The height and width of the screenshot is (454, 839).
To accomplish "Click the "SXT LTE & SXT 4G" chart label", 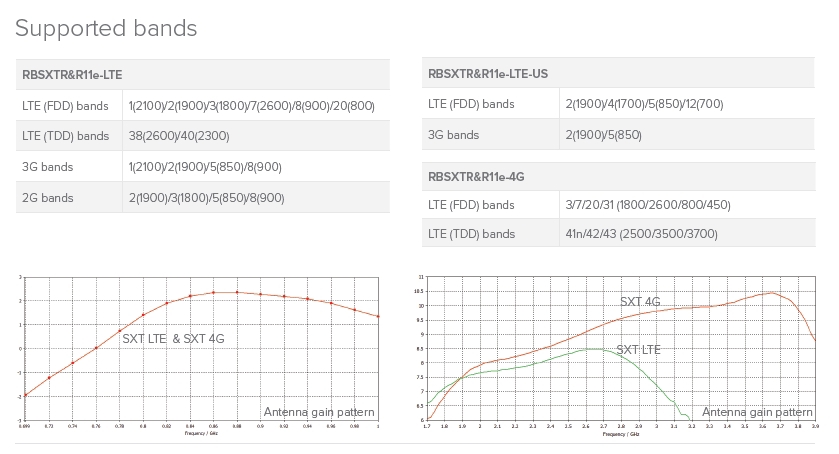I will coord(173,339).
